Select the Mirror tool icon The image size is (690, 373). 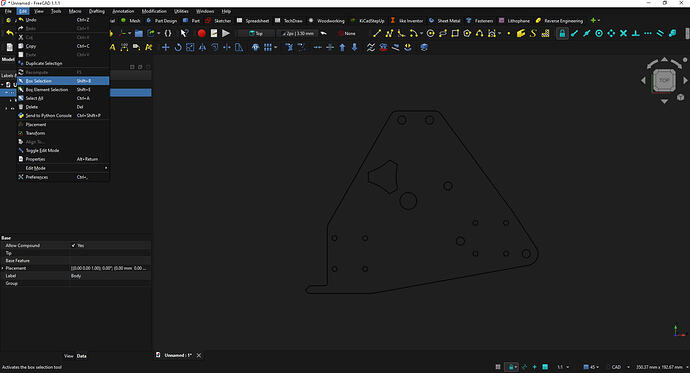coord(202,47)
